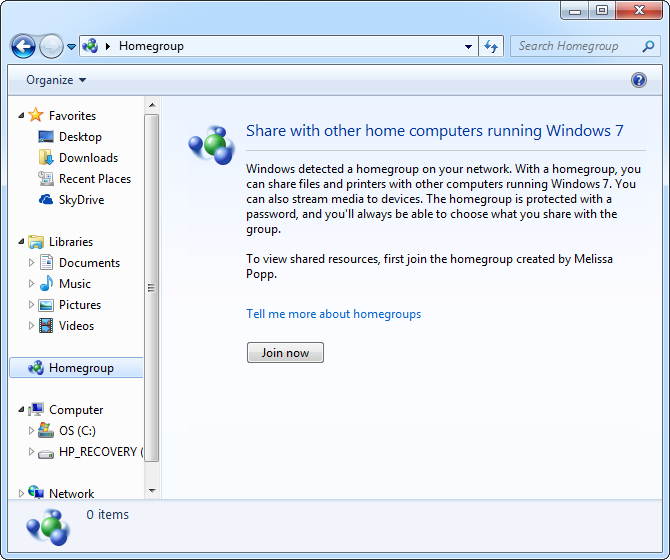Click Homegroup icon in navigation pane
Viewport: 670px width, 560px height.
(36, 367)
